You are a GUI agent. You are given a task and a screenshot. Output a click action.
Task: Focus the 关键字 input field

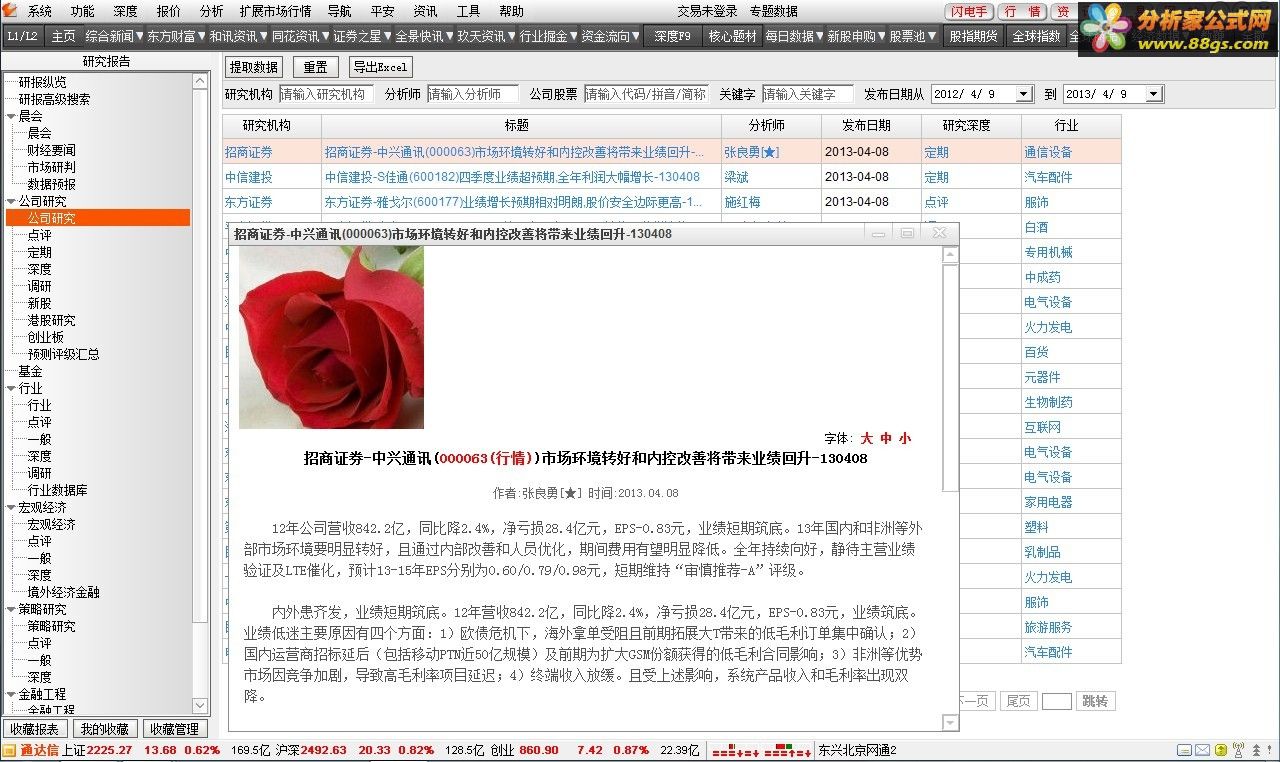point(808,94)
